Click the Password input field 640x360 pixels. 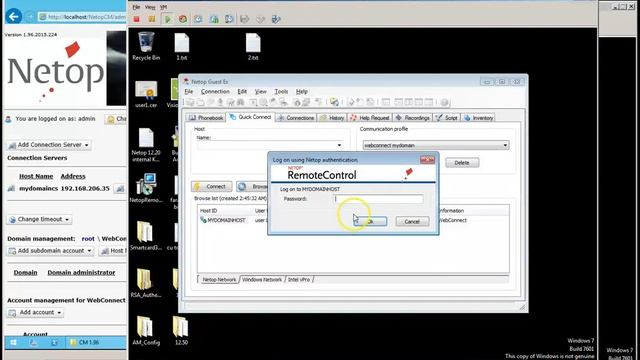coord(378,199)
